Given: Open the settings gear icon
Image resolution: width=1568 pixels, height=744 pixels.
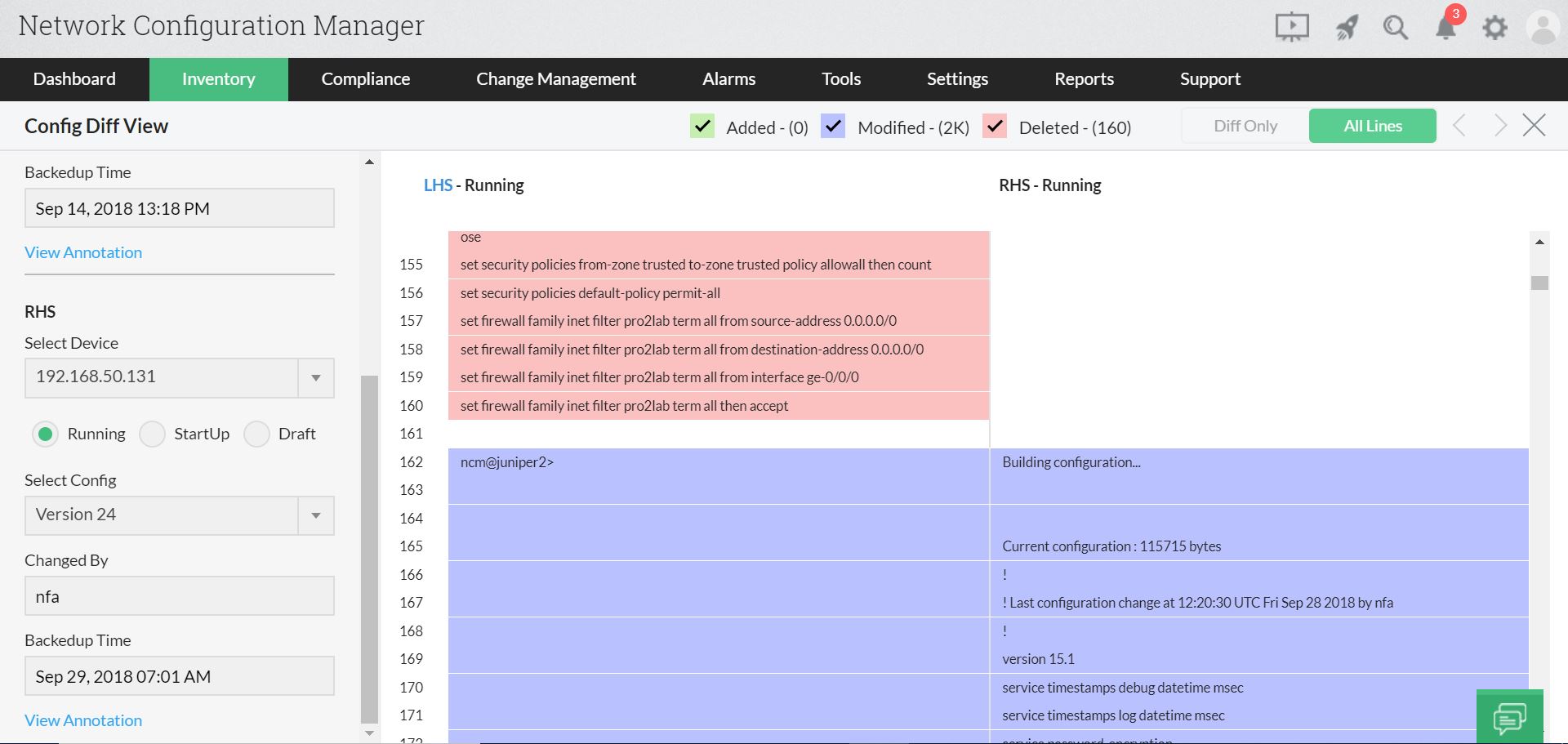Looking at the screenshot, I should (x=1495, y=27).
